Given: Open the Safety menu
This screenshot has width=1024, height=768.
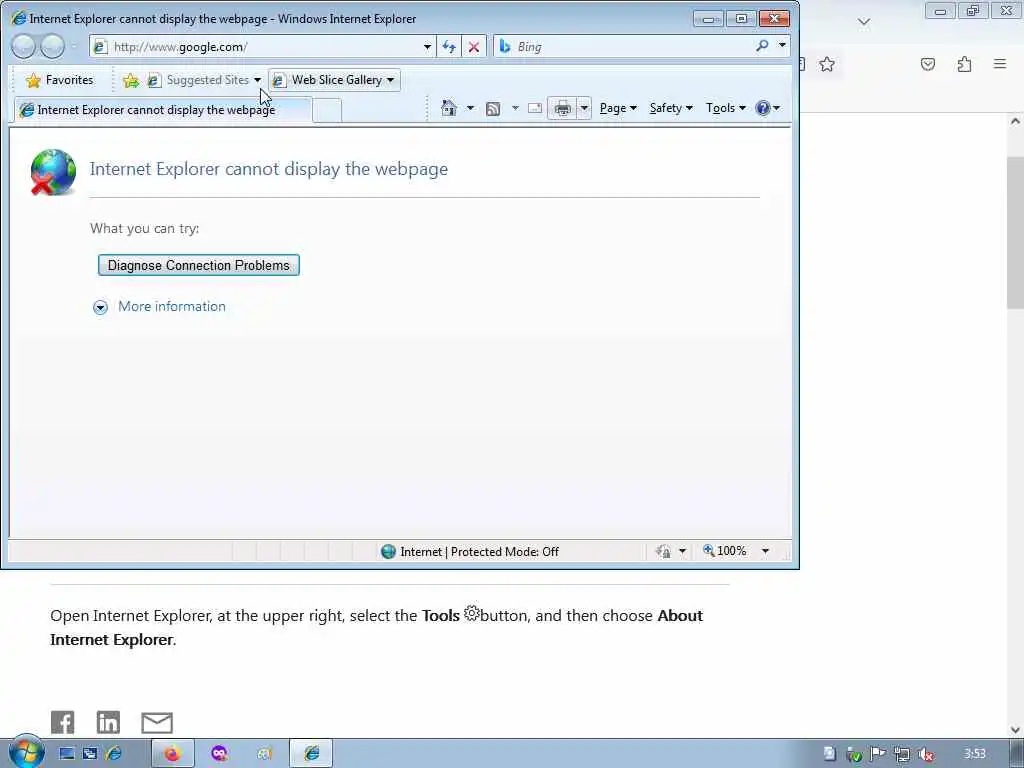Looking at the screenshot, I should pos(671,108).
